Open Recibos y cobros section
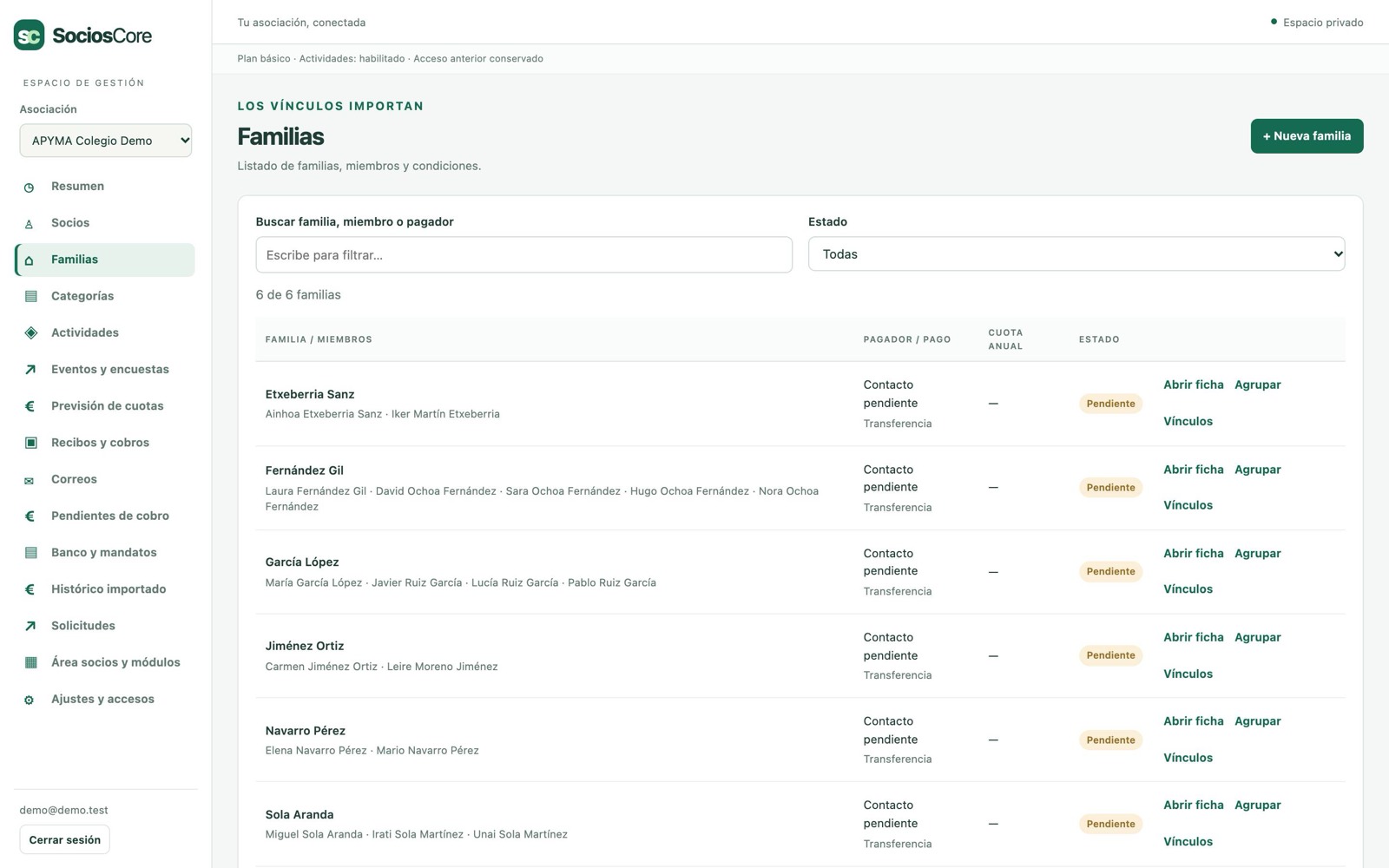The height and width of the screenshot is (868, 1389). 105,443
